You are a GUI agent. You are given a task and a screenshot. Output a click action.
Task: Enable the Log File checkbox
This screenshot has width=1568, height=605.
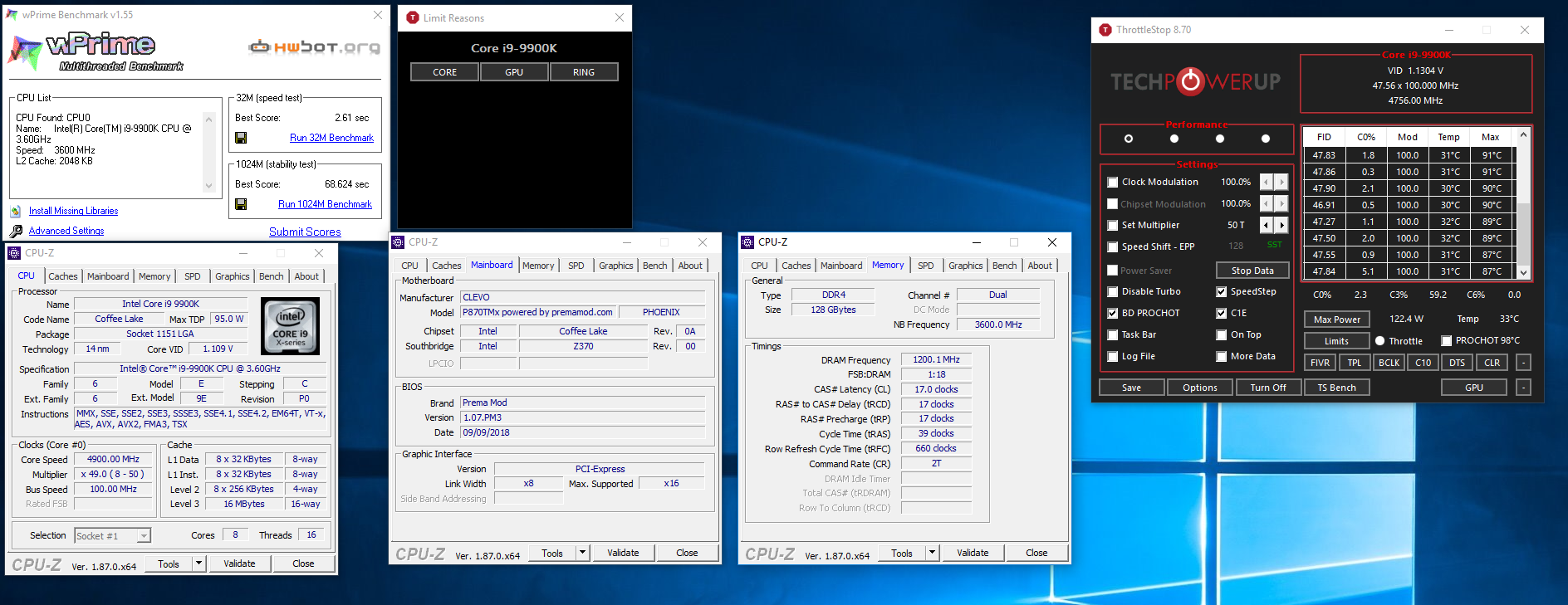[x=1113, y=357]
